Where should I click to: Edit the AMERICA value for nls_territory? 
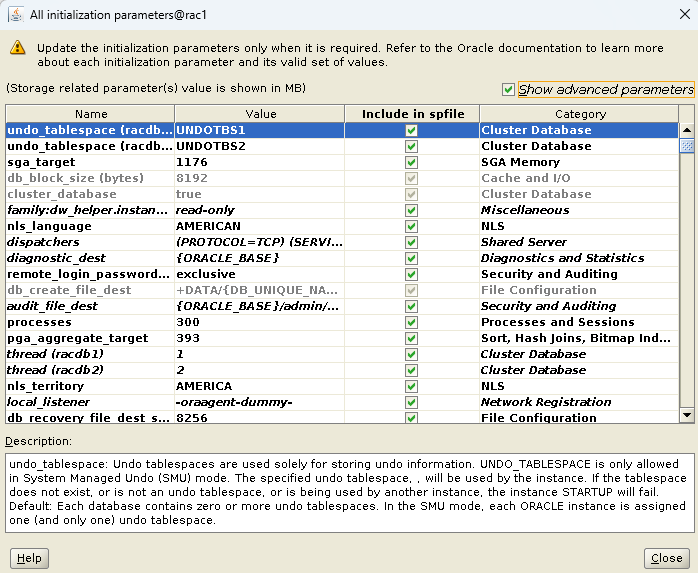point(260,387)
